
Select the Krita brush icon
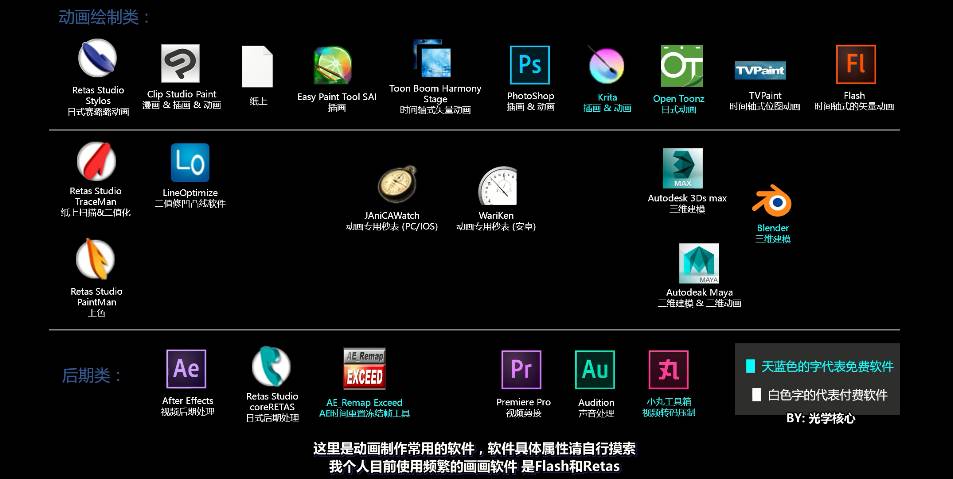click(x=607, y=65)
